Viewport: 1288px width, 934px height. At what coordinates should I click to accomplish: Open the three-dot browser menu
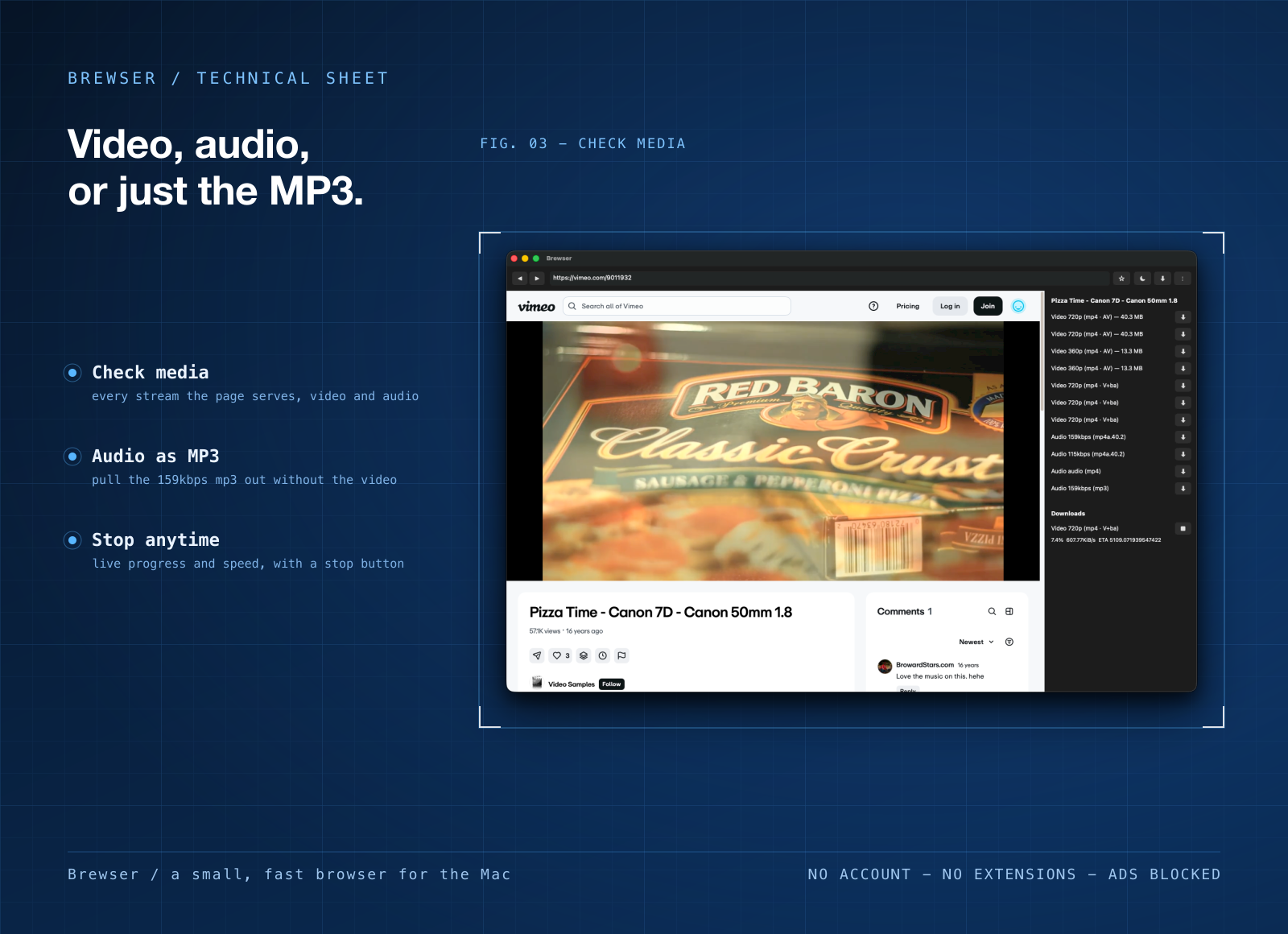click(1183, 279)
